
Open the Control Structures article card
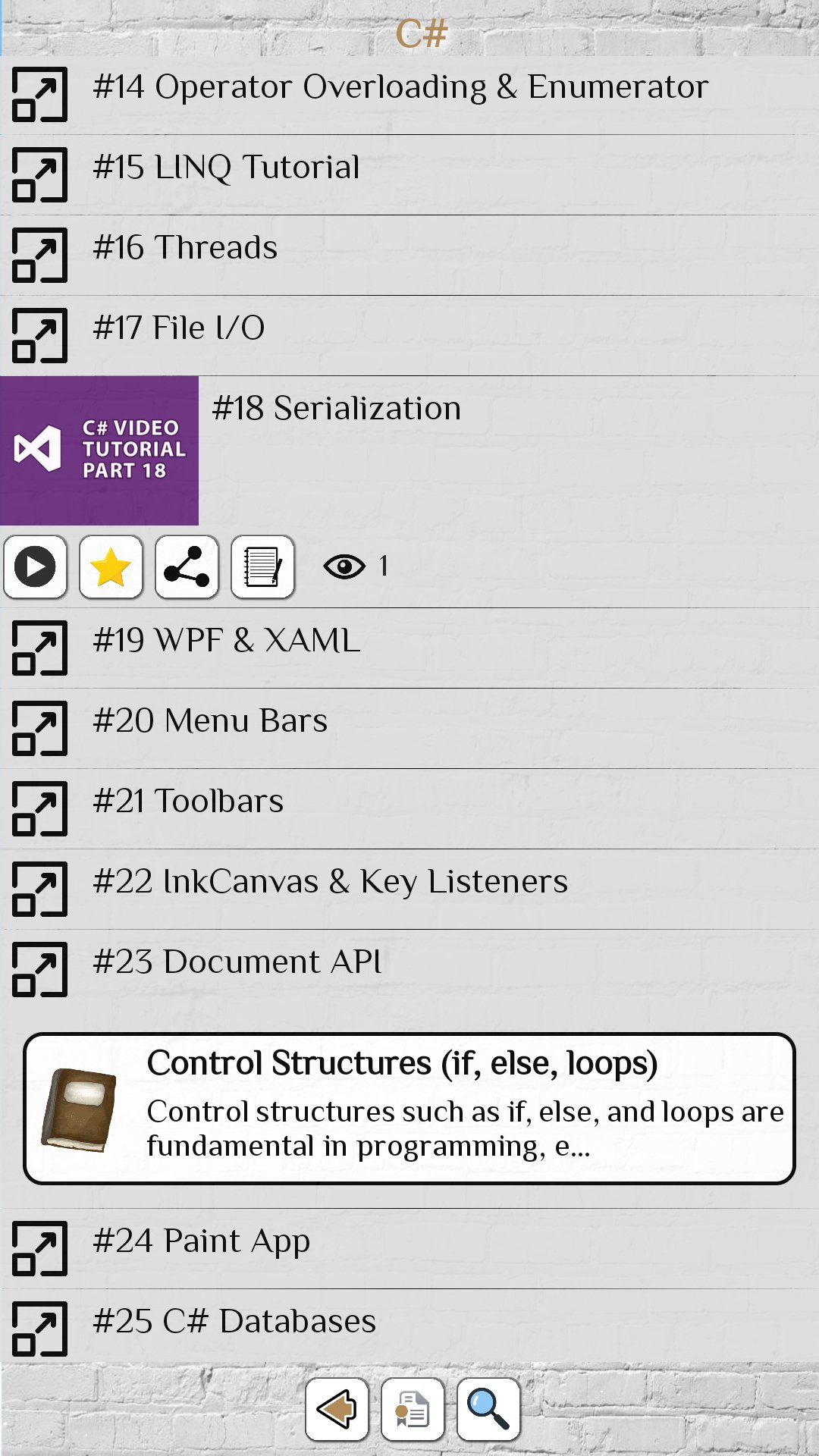point(409,1108)
